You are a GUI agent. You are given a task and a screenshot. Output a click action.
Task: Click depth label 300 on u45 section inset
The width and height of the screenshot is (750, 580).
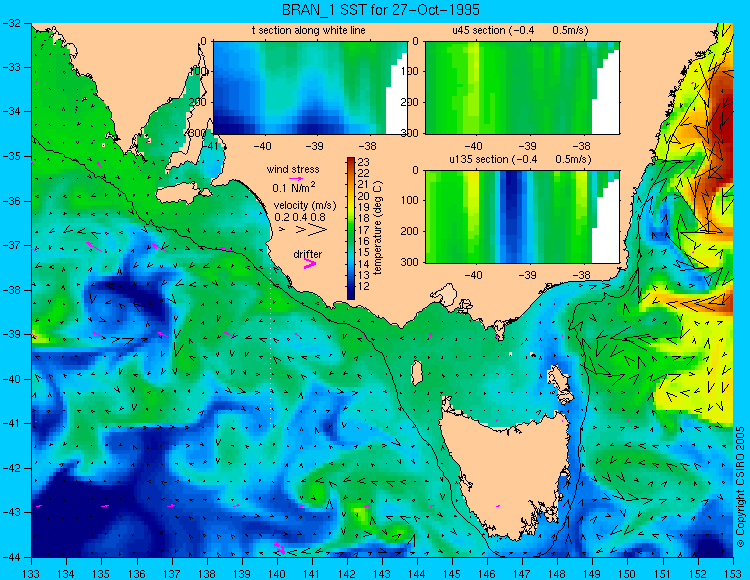pyautogui.click(x=411, y=133)
